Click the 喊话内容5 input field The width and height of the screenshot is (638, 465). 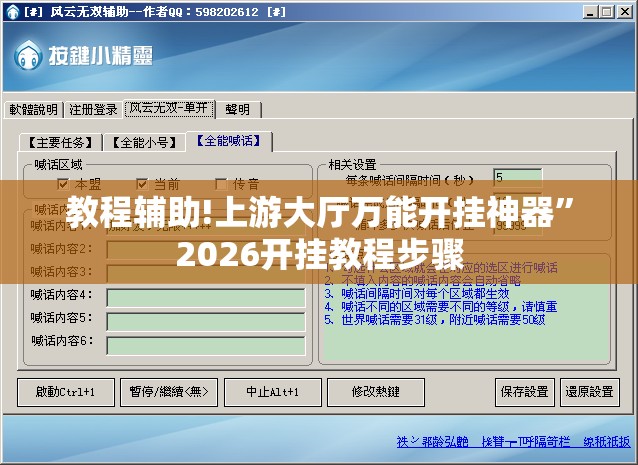pos(206,322)
